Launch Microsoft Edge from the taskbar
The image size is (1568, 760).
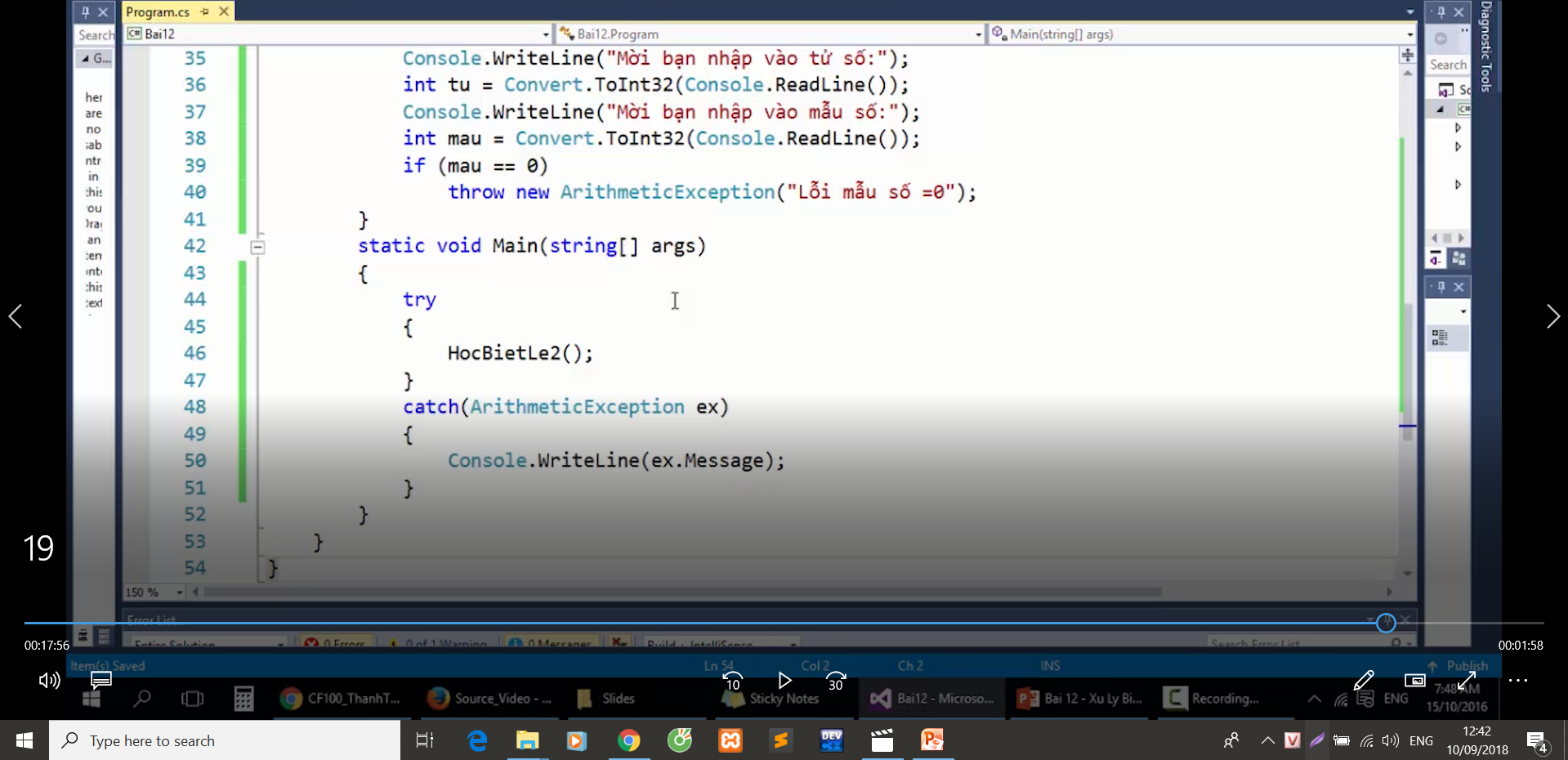click(x=477, y=740)
